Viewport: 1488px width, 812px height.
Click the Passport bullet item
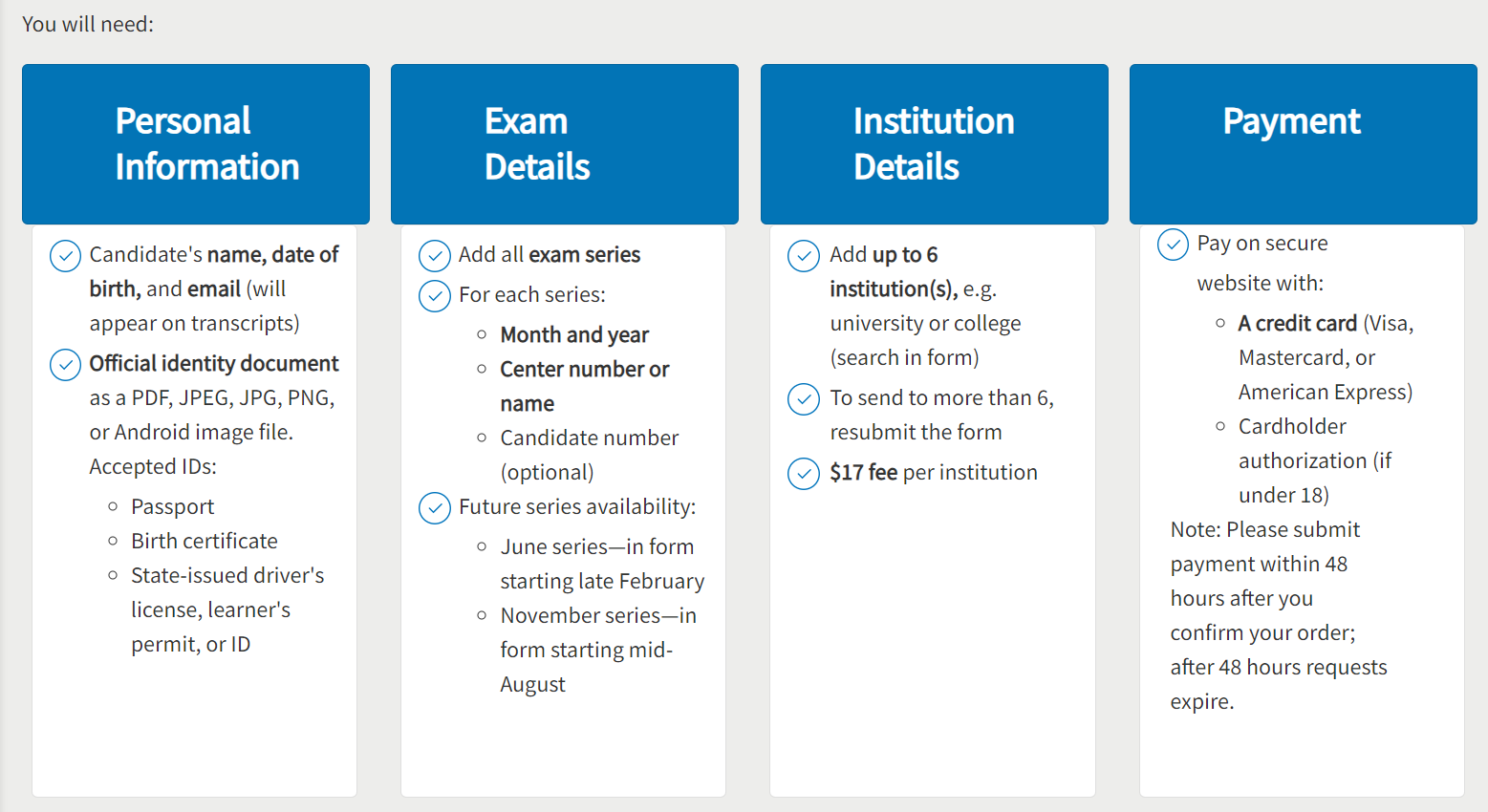tap(172, 506)
